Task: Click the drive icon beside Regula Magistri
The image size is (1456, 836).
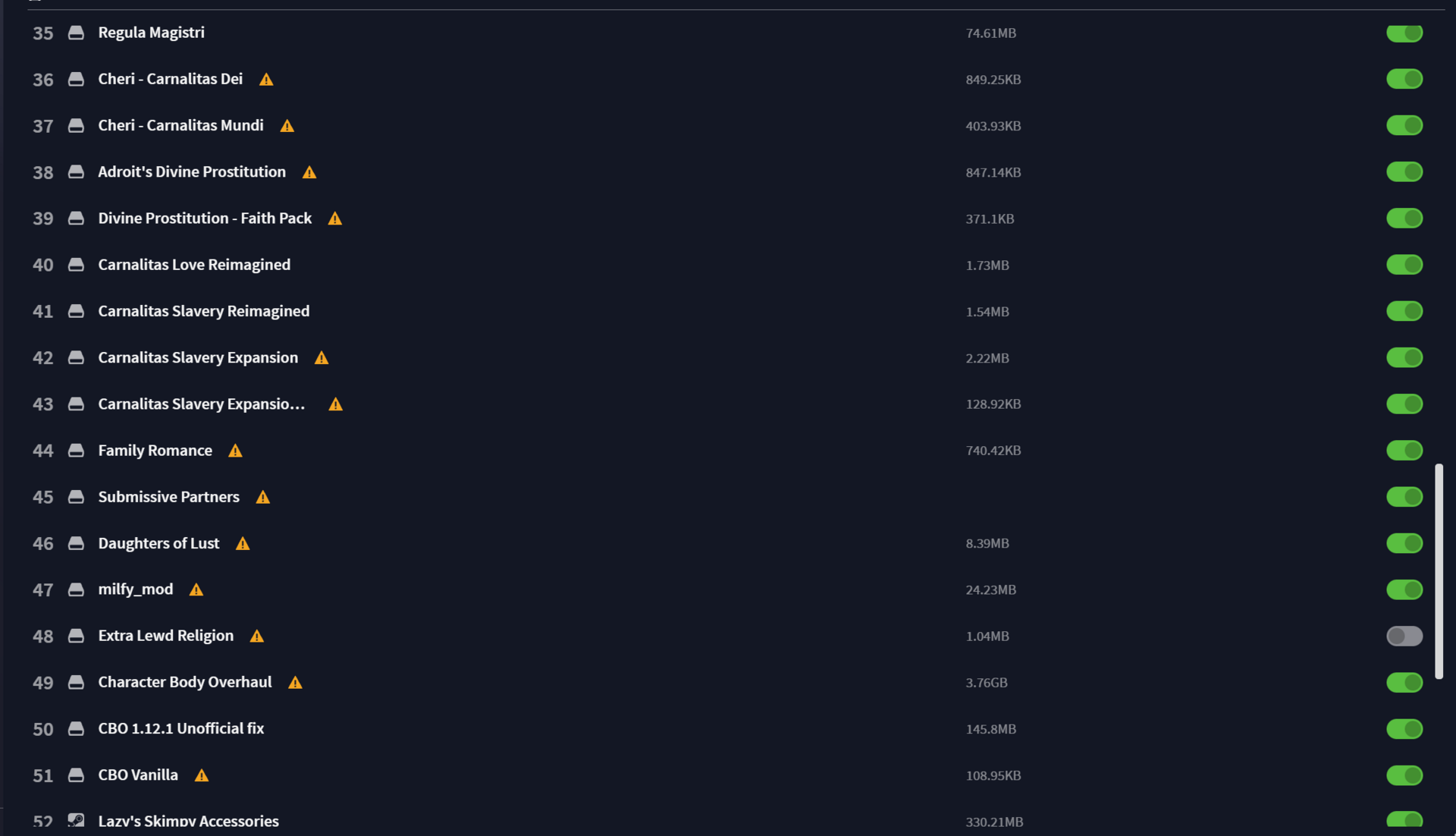Action: tap(76, 33)
